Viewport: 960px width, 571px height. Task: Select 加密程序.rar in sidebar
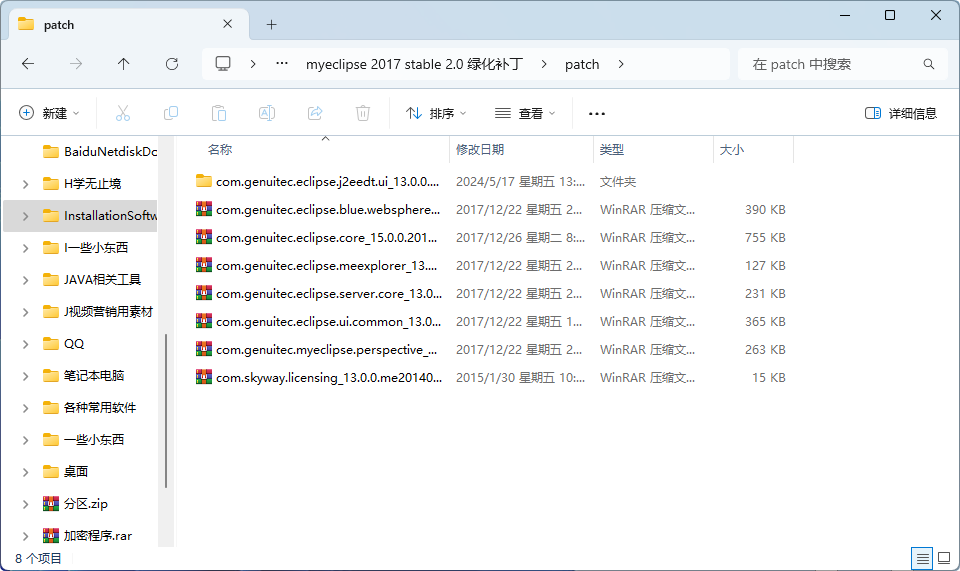tap(88, 536)
